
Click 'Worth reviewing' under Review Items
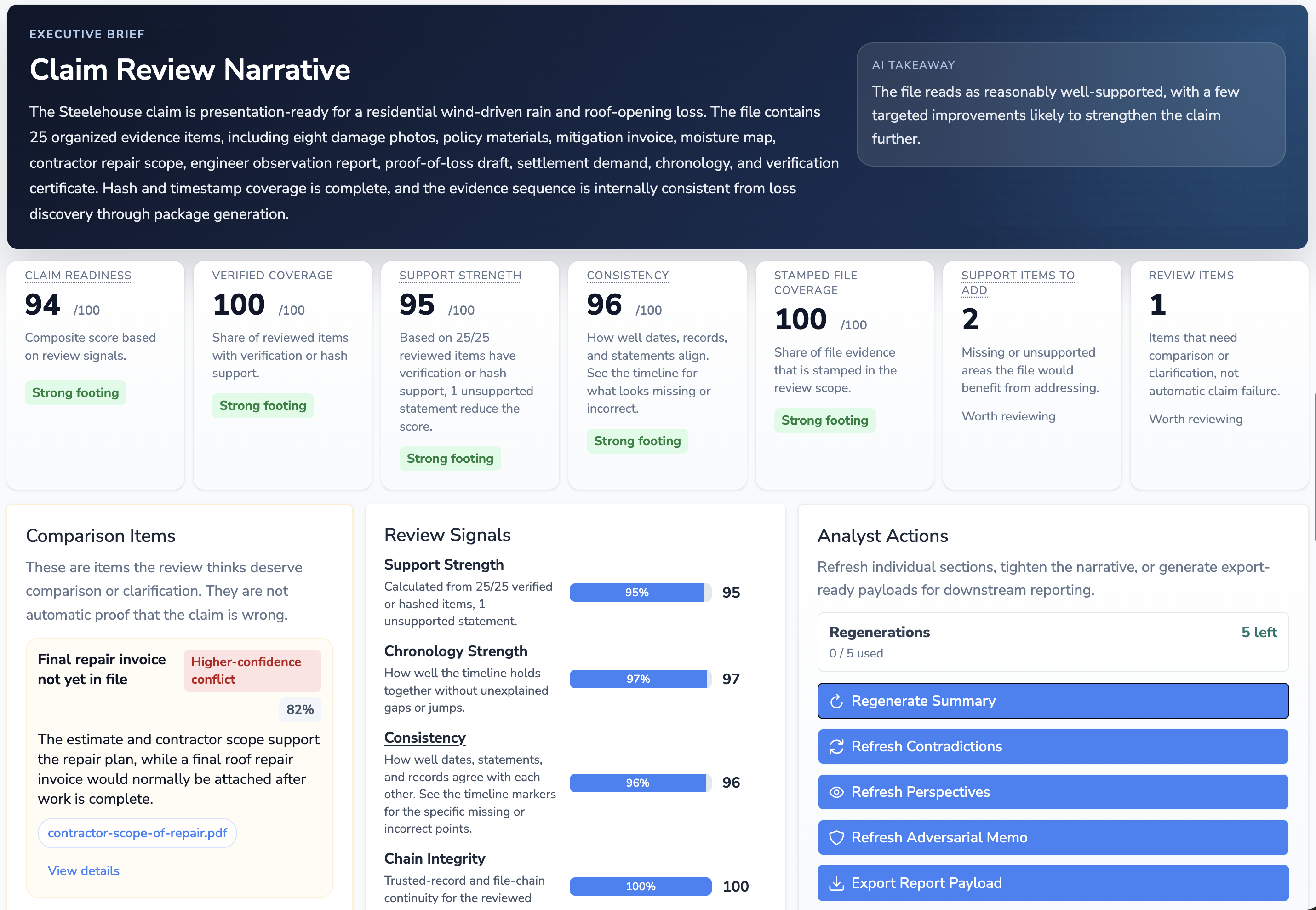point(1195,419)
